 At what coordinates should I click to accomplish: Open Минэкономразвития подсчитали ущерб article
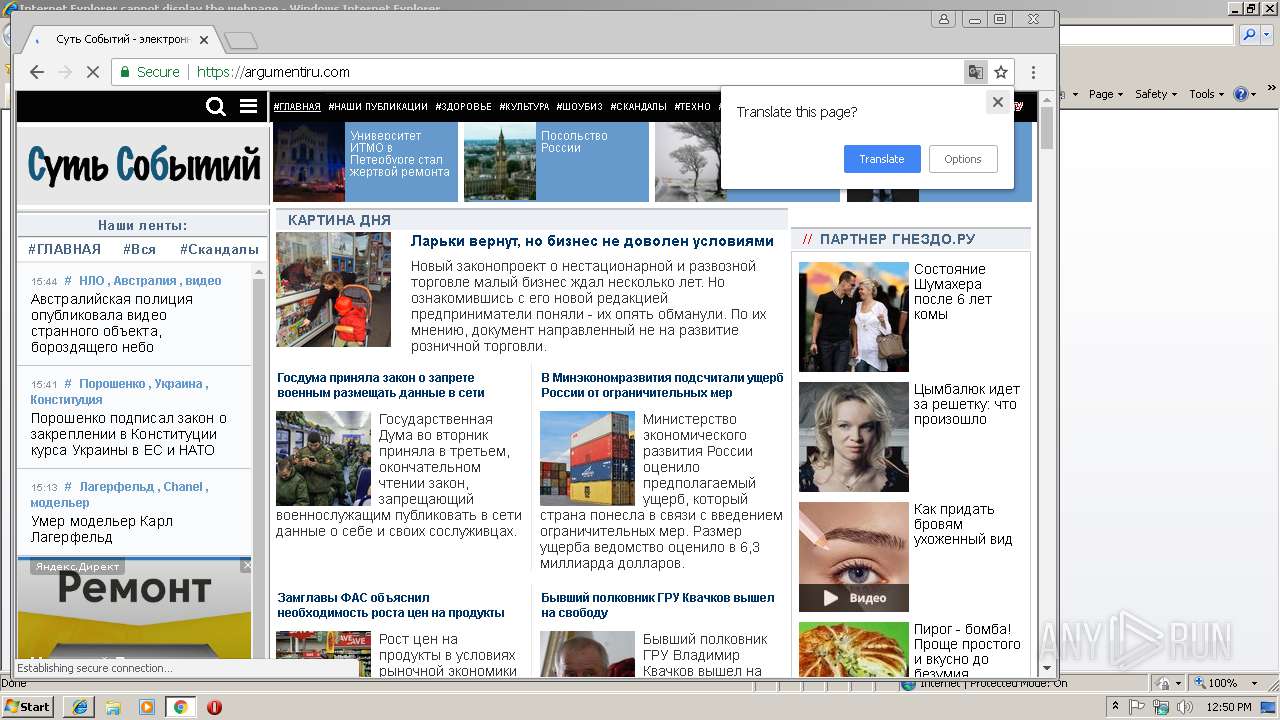662,385
